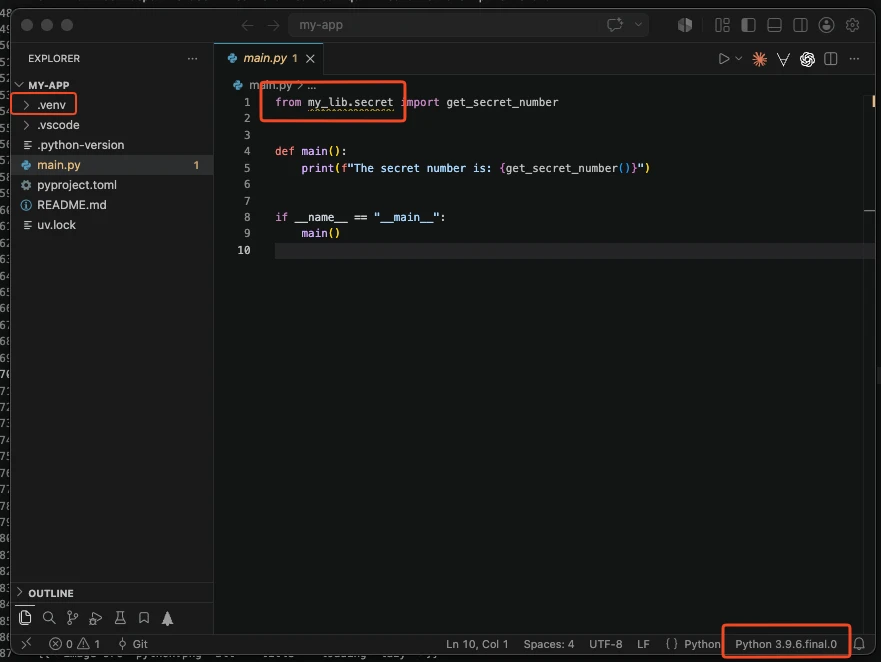Change indentation via Spaces: 4
Image resolution: width=881 pixels, height=662 pixels.
click(x=548, y=644)
